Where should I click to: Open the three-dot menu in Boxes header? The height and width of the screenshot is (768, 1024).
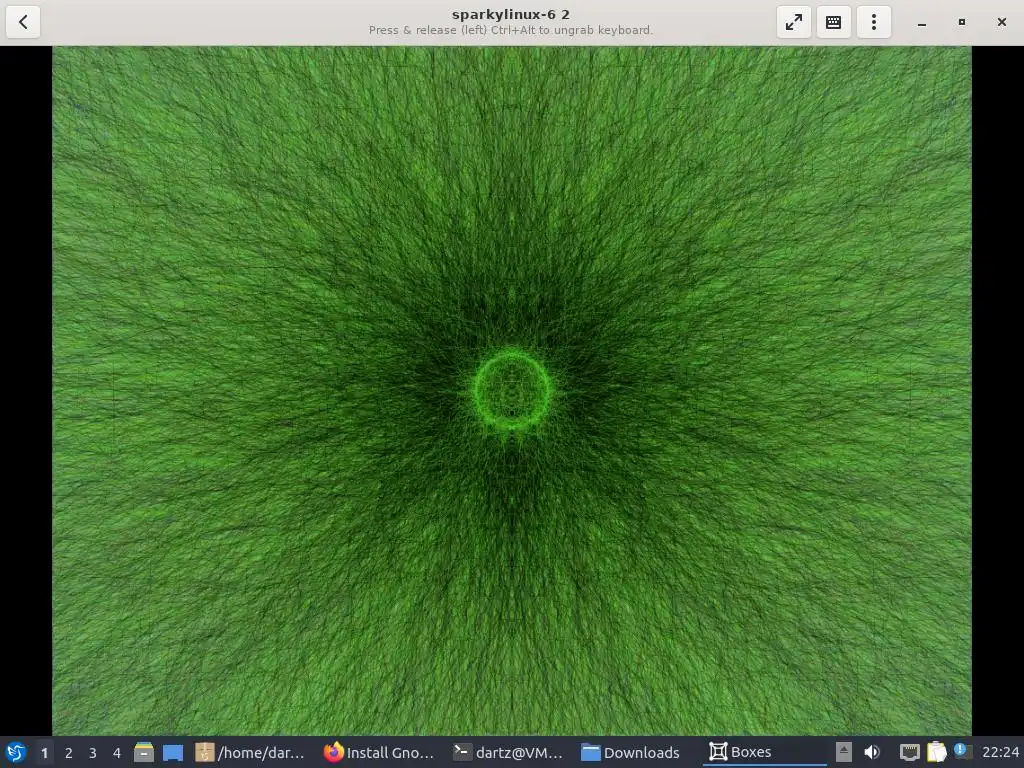pos(874,22)
